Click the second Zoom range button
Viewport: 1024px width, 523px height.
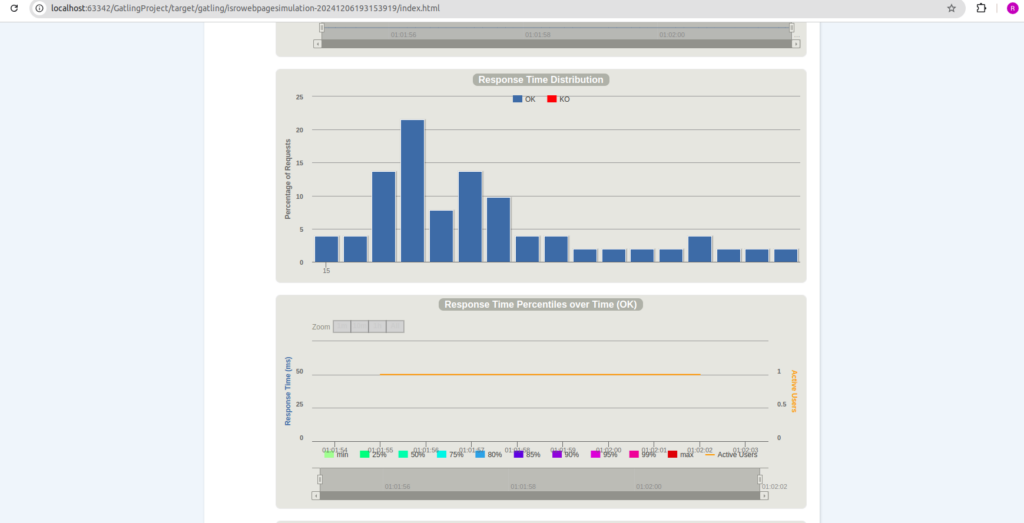pyautogui.click(x=359, y=327)
